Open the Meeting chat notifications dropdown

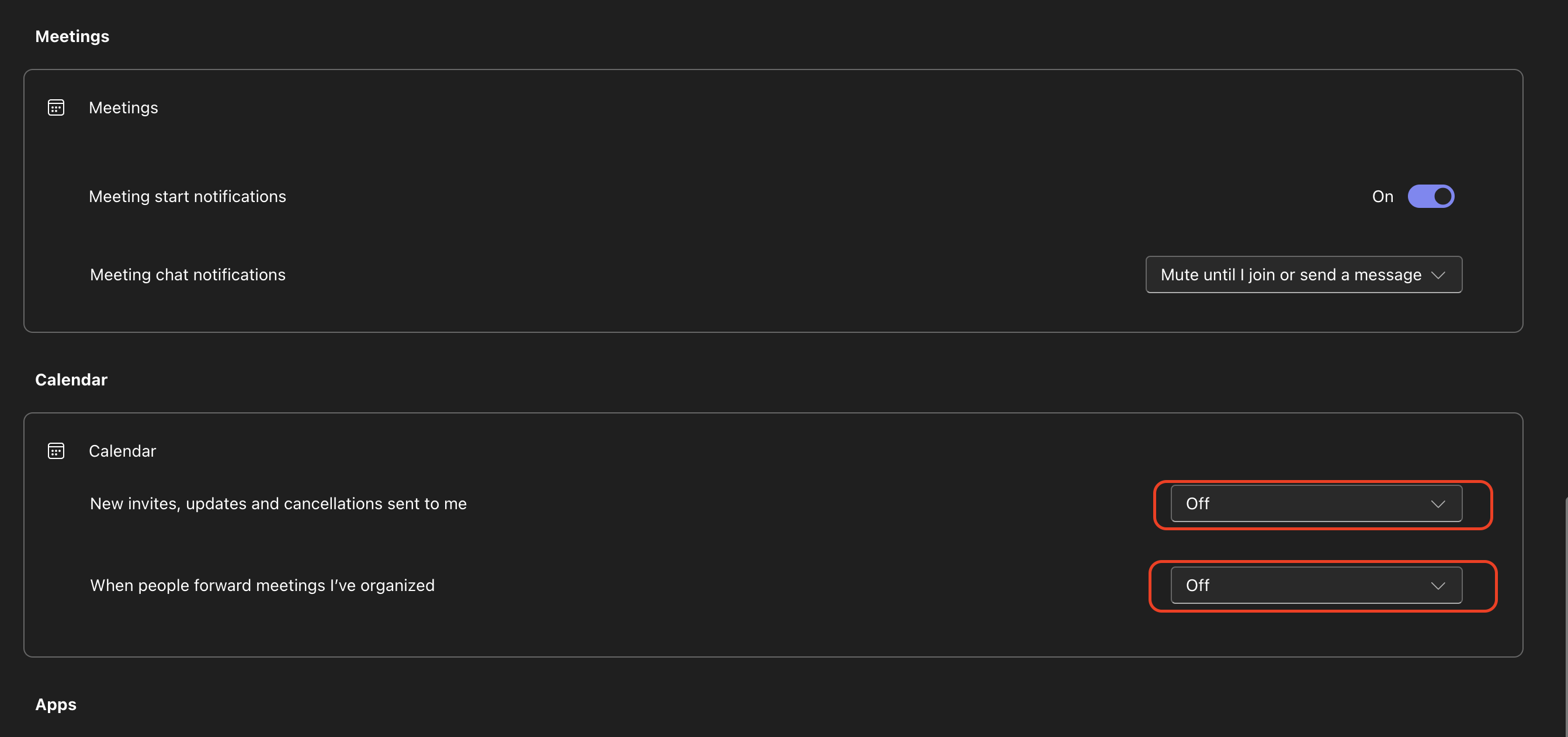click(x=1304, y=274)
